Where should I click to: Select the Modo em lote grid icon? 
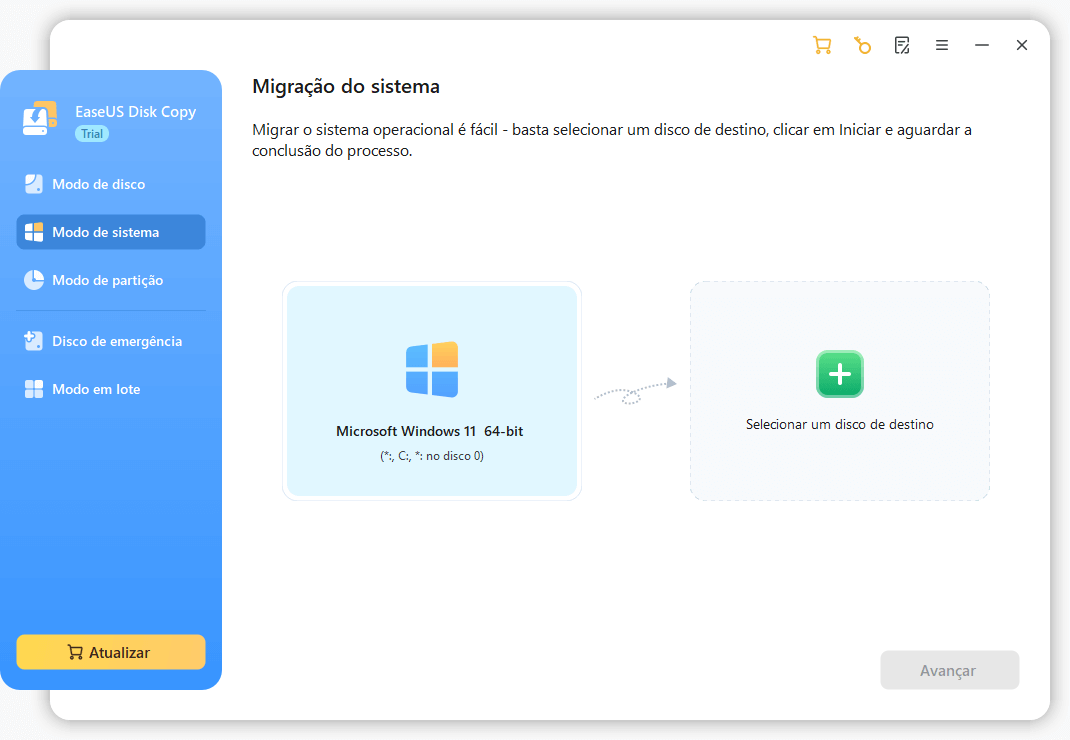click(34, 389)
